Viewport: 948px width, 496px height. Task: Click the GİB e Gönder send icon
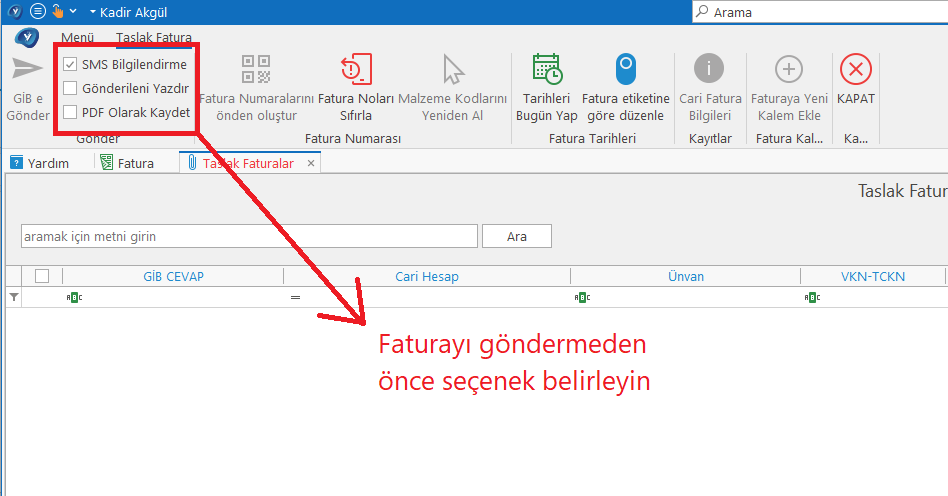pyautogui.click(x=27, y=69)
